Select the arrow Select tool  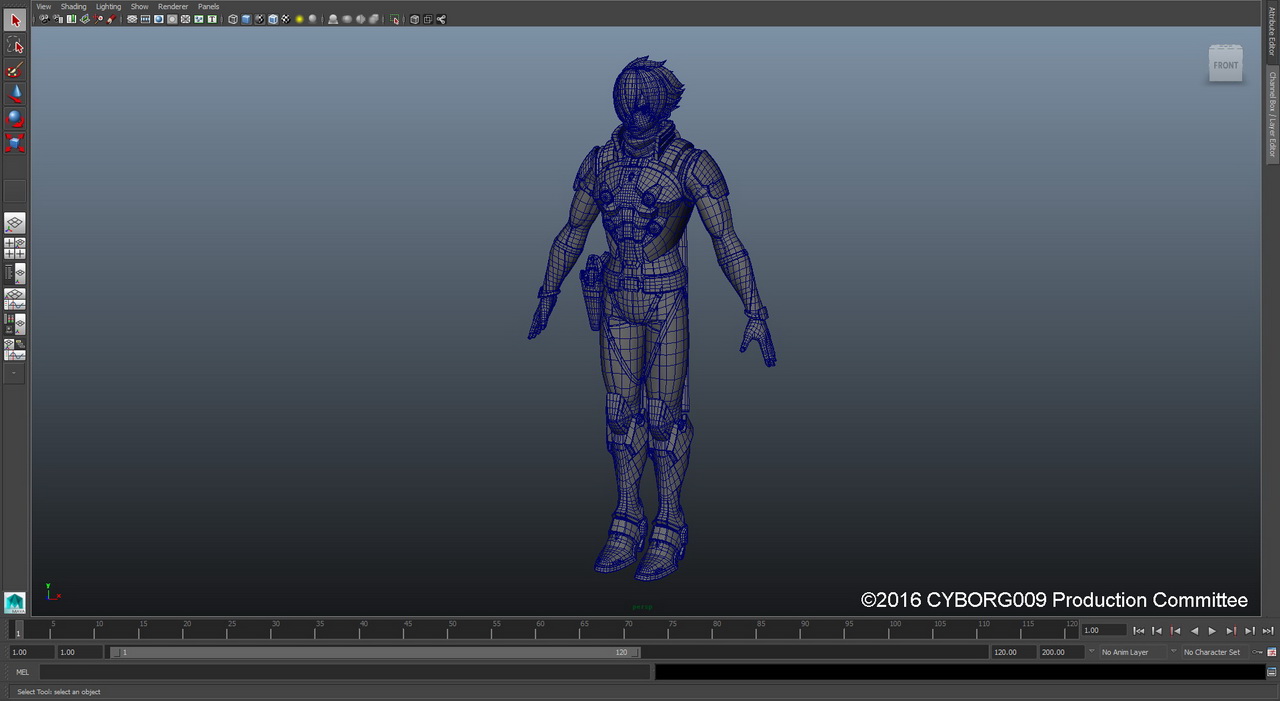tap(15, 20)
